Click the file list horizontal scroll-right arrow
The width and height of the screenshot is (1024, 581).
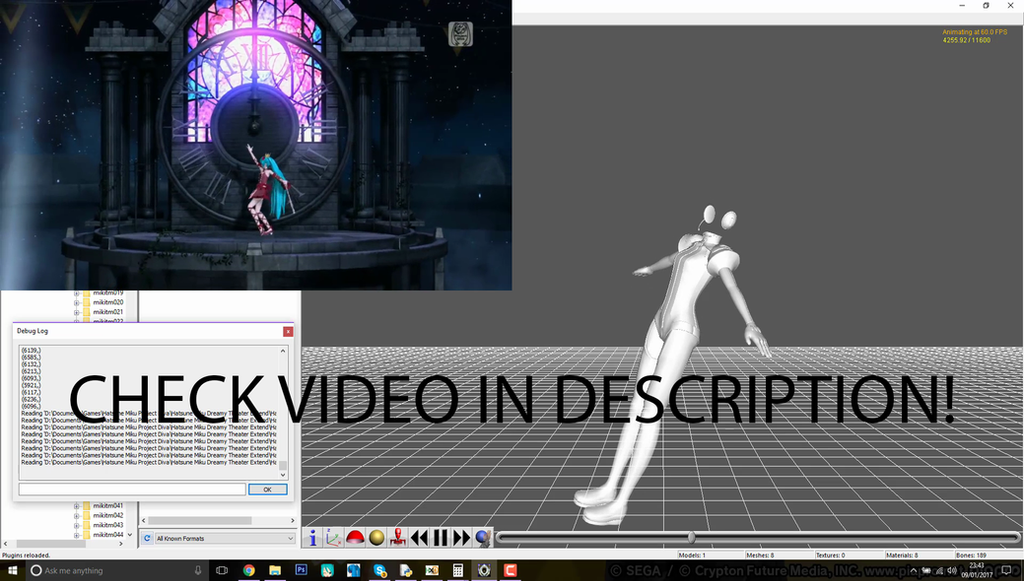(292, 520)
